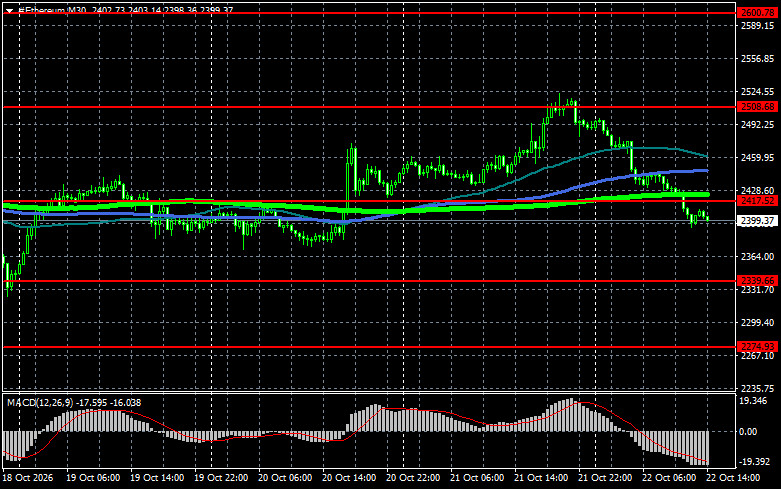
Task: Click the 19 Oct 06:00 time label
Action: pos(93,478)
